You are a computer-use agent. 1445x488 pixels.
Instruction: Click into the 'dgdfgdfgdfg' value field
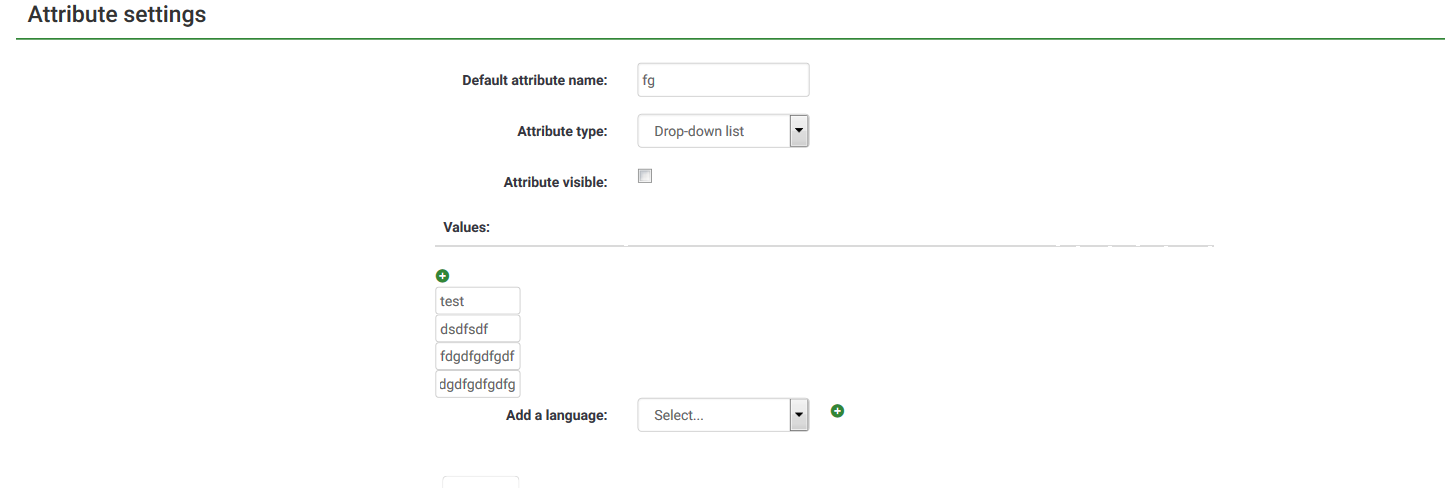478,384
